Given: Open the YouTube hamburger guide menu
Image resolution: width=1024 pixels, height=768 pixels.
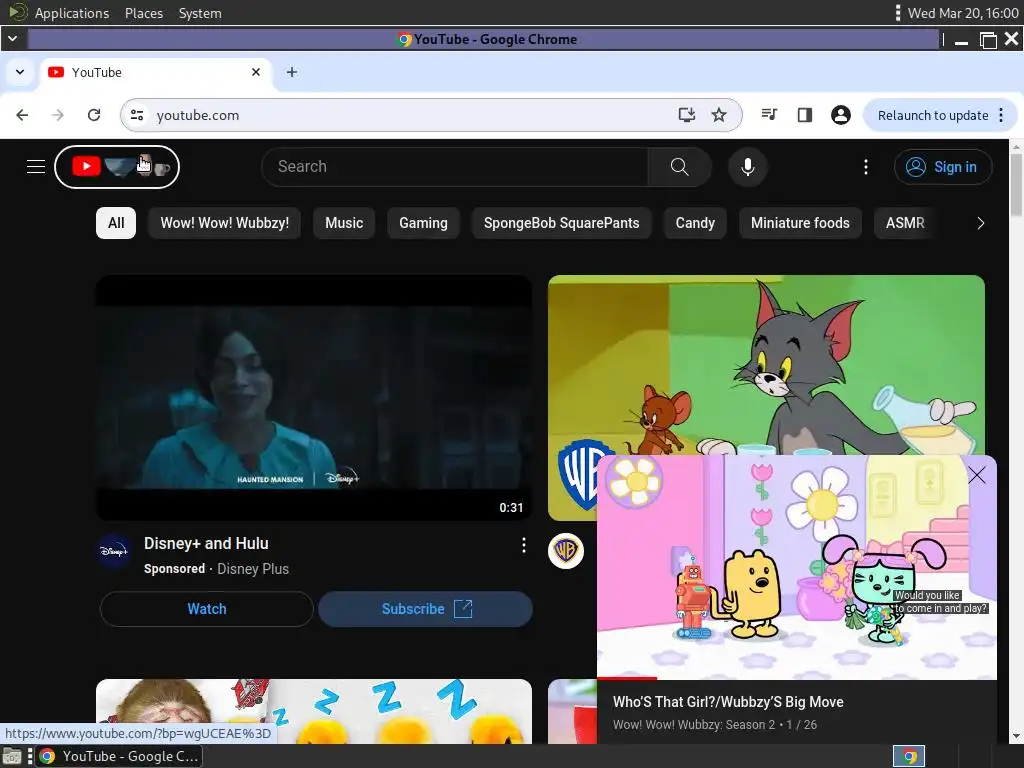Looking at the screenshot, I should point(36,167).
